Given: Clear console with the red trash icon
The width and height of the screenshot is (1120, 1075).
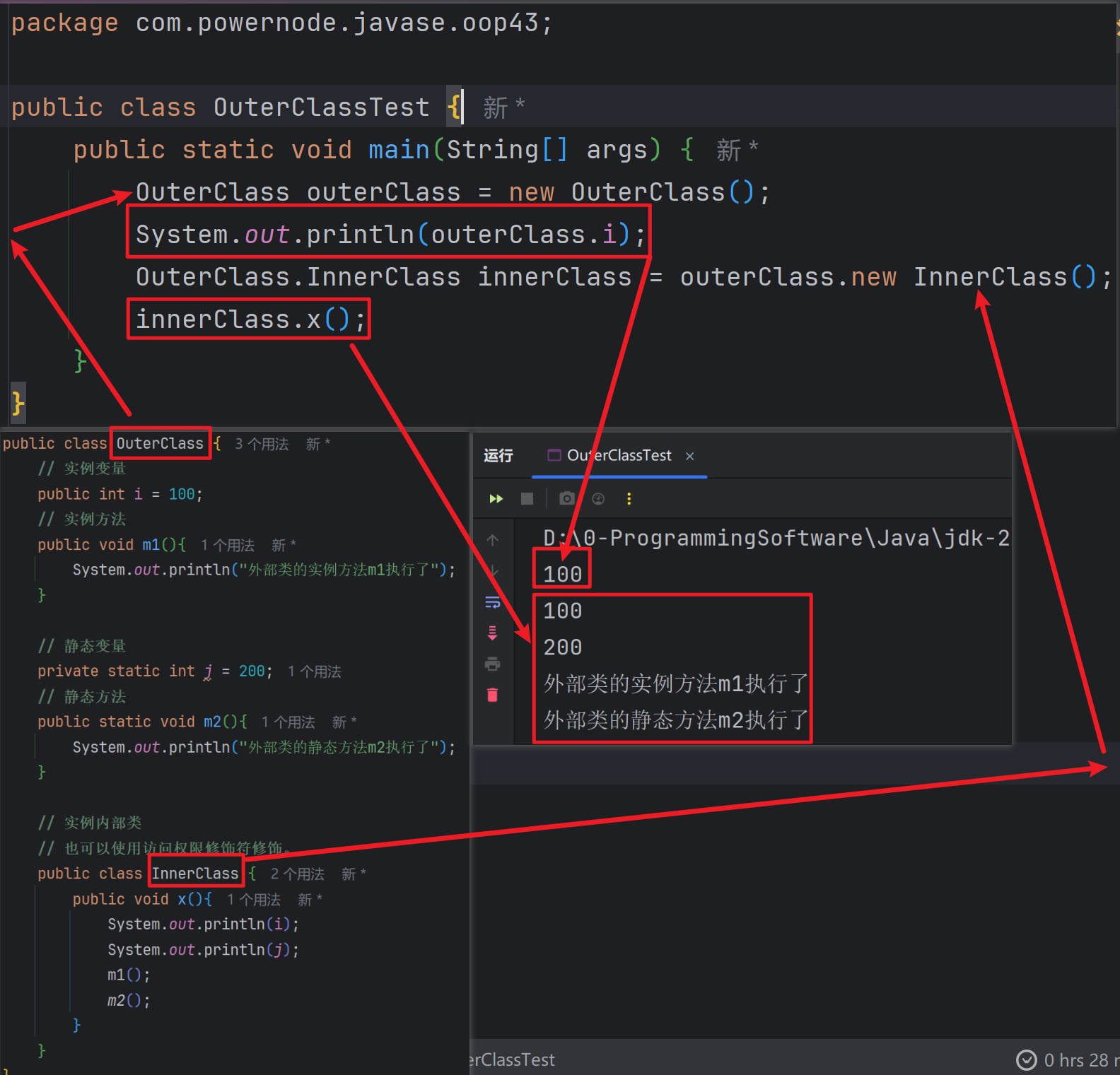Looking at the screenshot, I should point(493,695).
